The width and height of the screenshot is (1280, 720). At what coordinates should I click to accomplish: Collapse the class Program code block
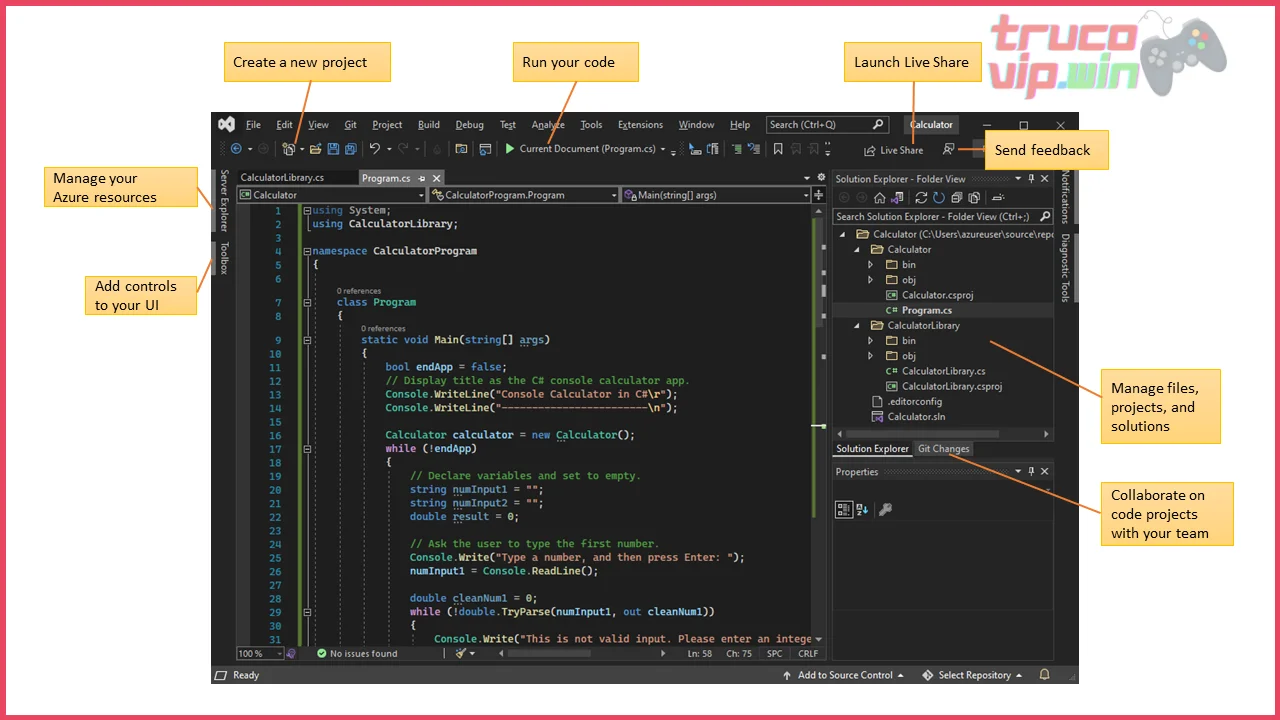(307, 302)
